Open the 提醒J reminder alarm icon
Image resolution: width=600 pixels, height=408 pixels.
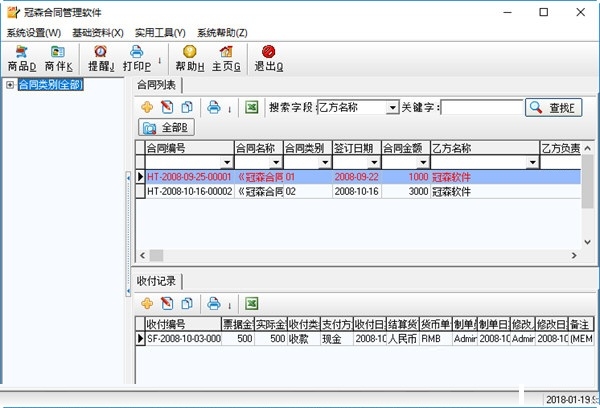(101, 59)
